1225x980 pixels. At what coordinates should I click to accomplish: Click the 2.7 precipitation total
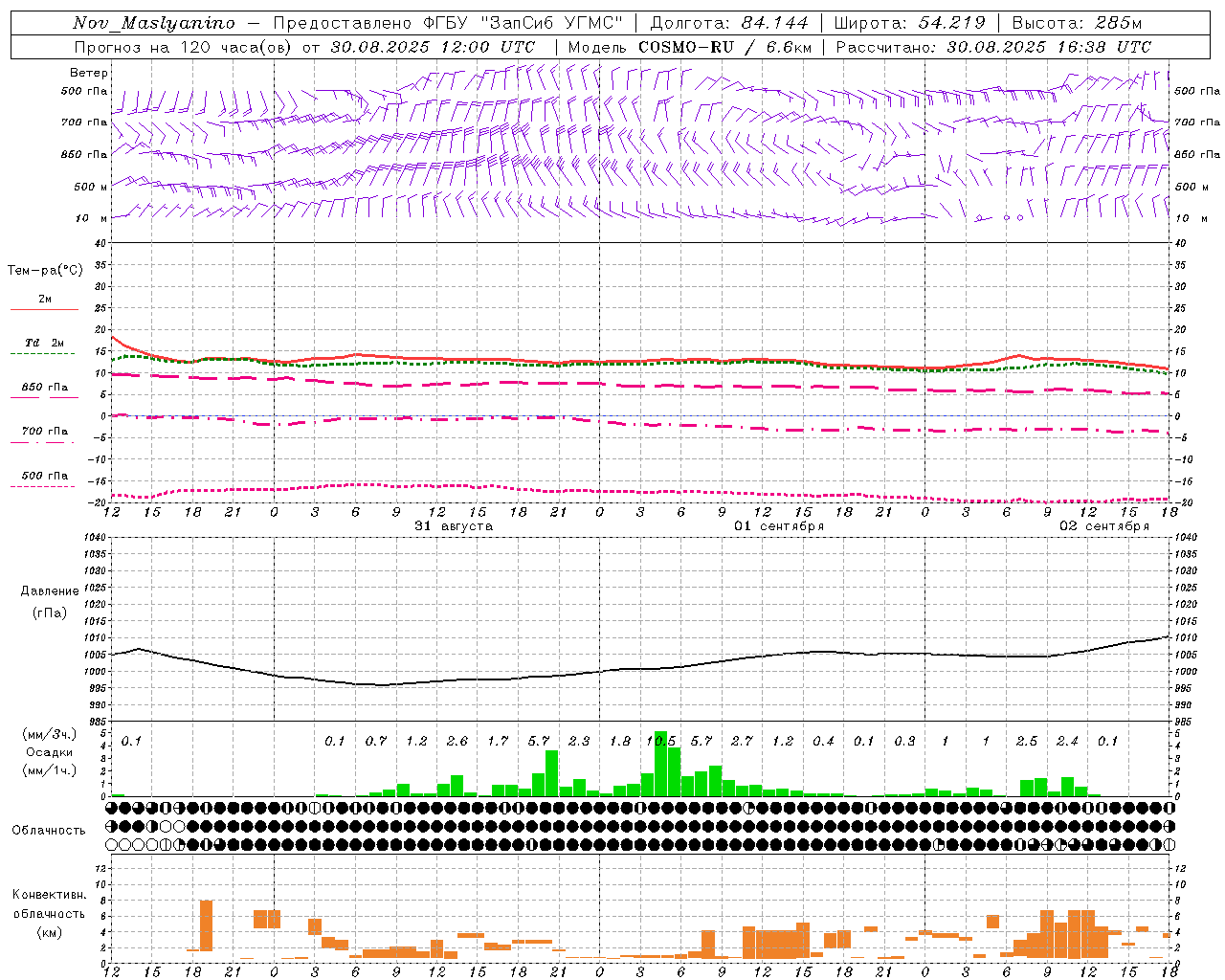pos(742,742)
